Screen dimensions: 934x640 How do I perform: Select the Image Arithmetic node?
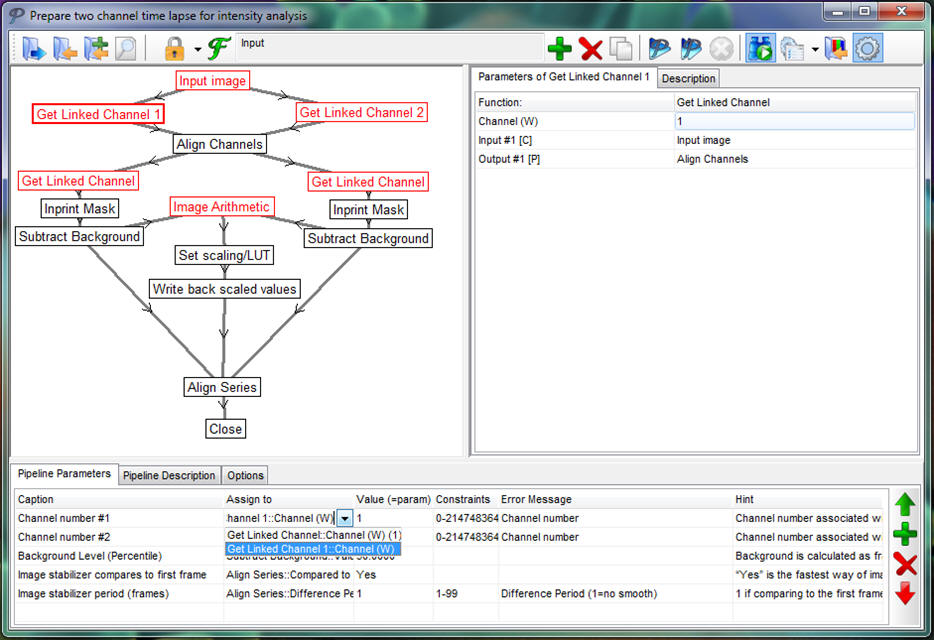pyautogui.click(x=222, y=207)
